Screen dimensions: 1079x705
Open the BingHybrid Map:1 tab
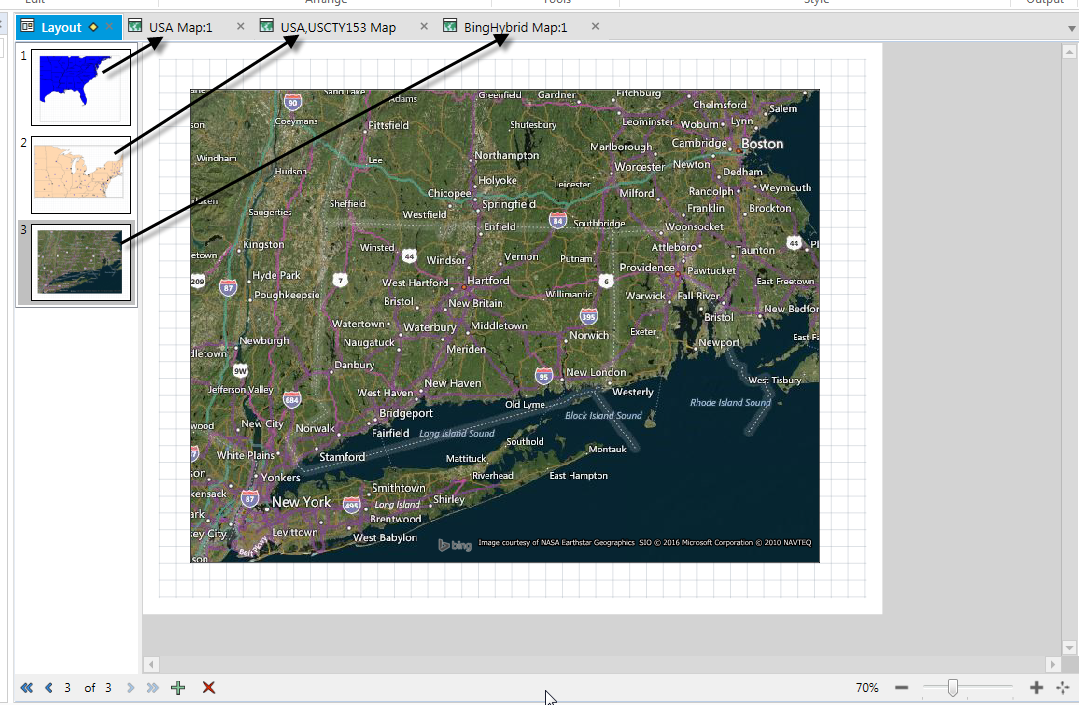pos(515,28)
